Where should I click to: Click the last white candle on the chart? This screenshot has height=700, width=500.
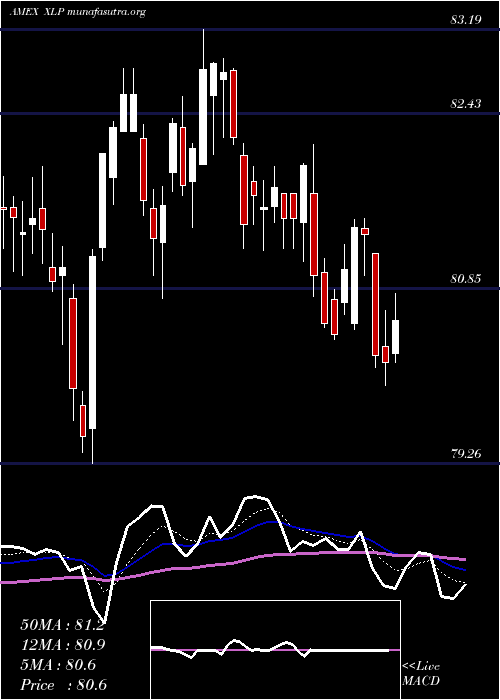click(396, 329)
